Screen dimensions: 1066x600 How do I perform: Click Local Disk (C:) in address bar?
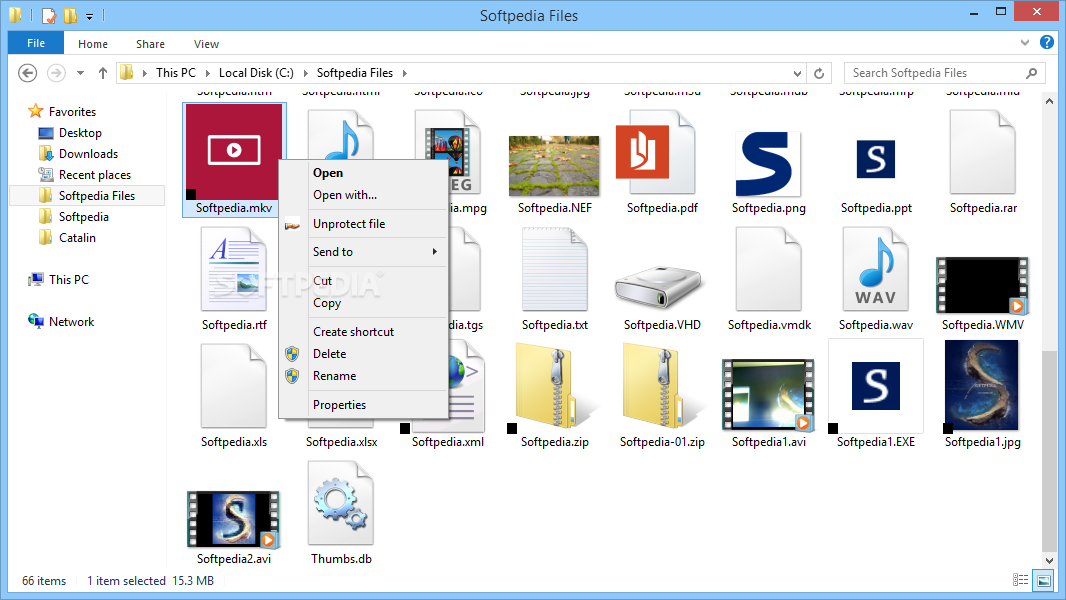256,73
